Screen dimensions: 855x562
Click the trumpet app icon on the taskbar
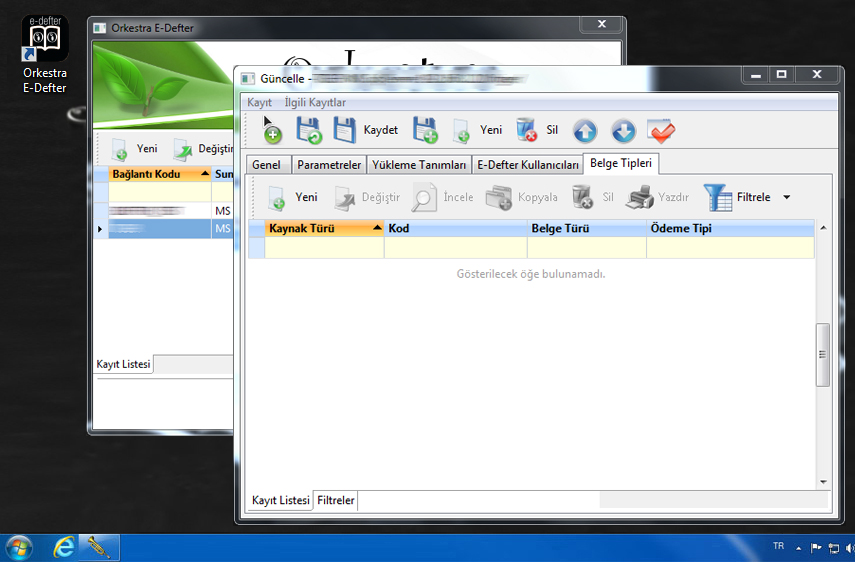pos(99,547)
